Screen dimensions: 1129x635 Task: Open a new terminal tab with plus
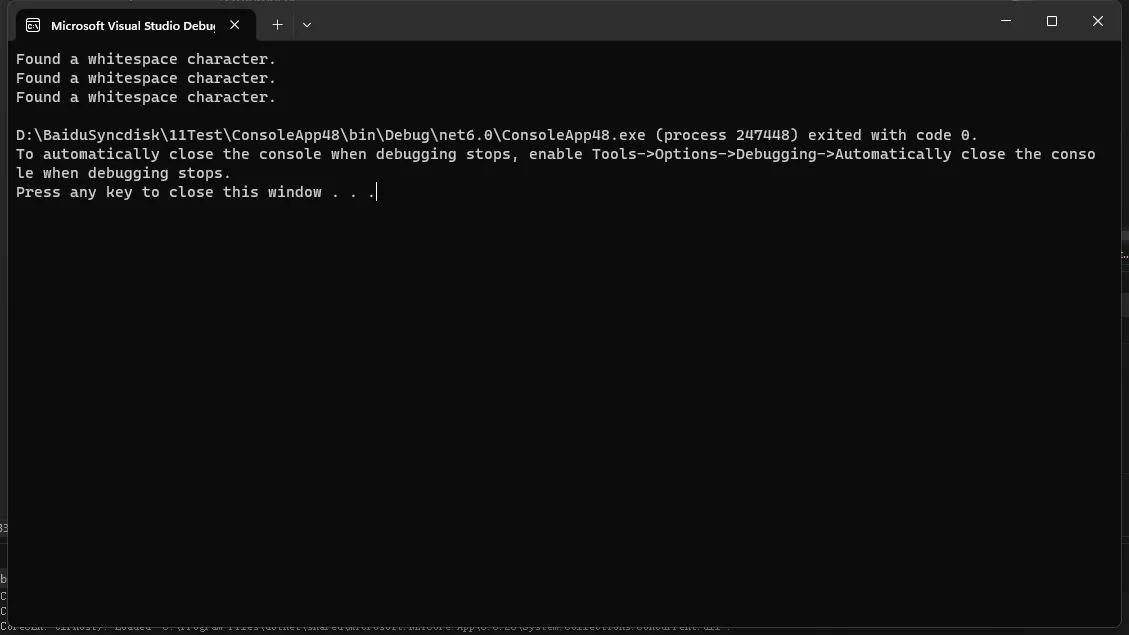tap(277, 24)
